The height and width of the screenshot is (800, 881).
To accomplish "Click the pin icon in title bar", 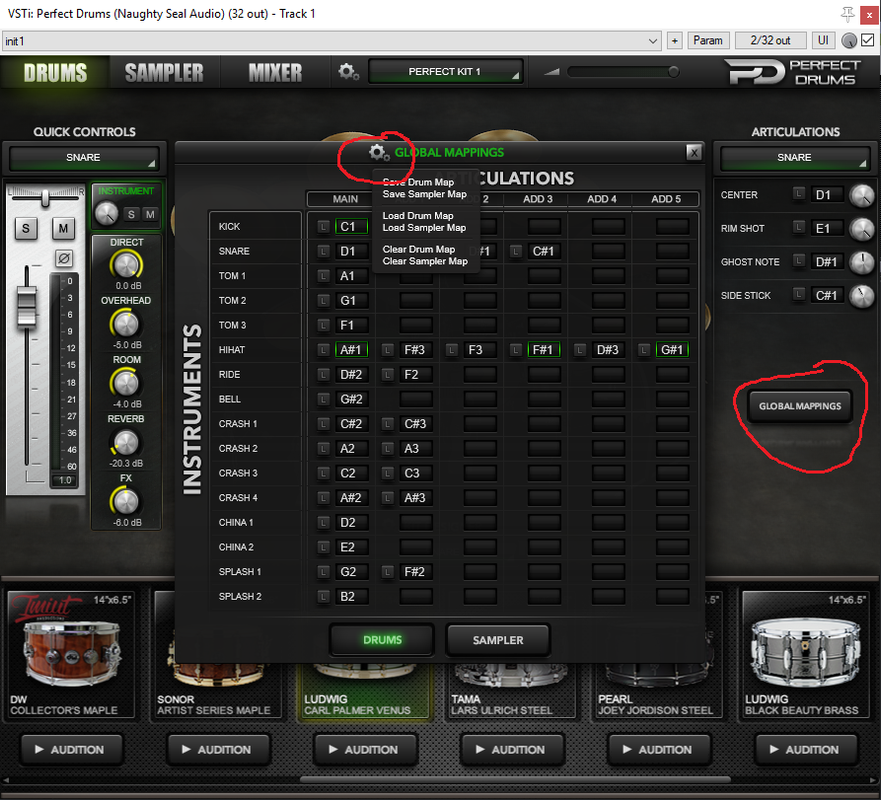I will tap(847, 13).
